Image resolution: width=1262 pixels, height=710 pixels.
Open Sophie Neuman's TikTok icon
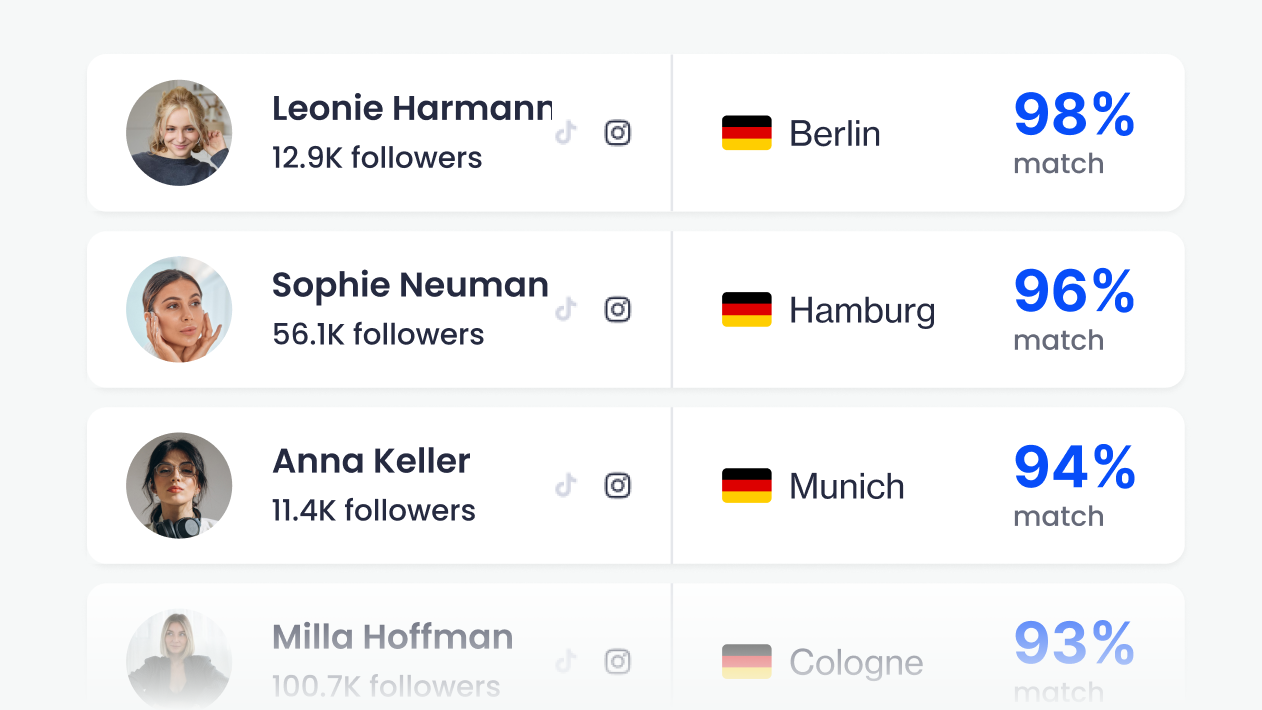567,309
